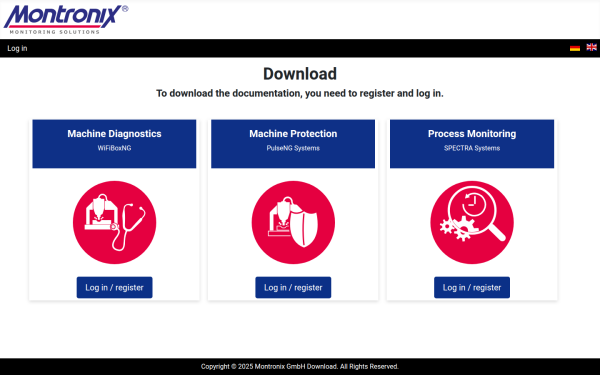The width and height of the screenshot is (600, 375).
Task: Click Log in / register under Machine Protection
Action: tap(293, 287)
